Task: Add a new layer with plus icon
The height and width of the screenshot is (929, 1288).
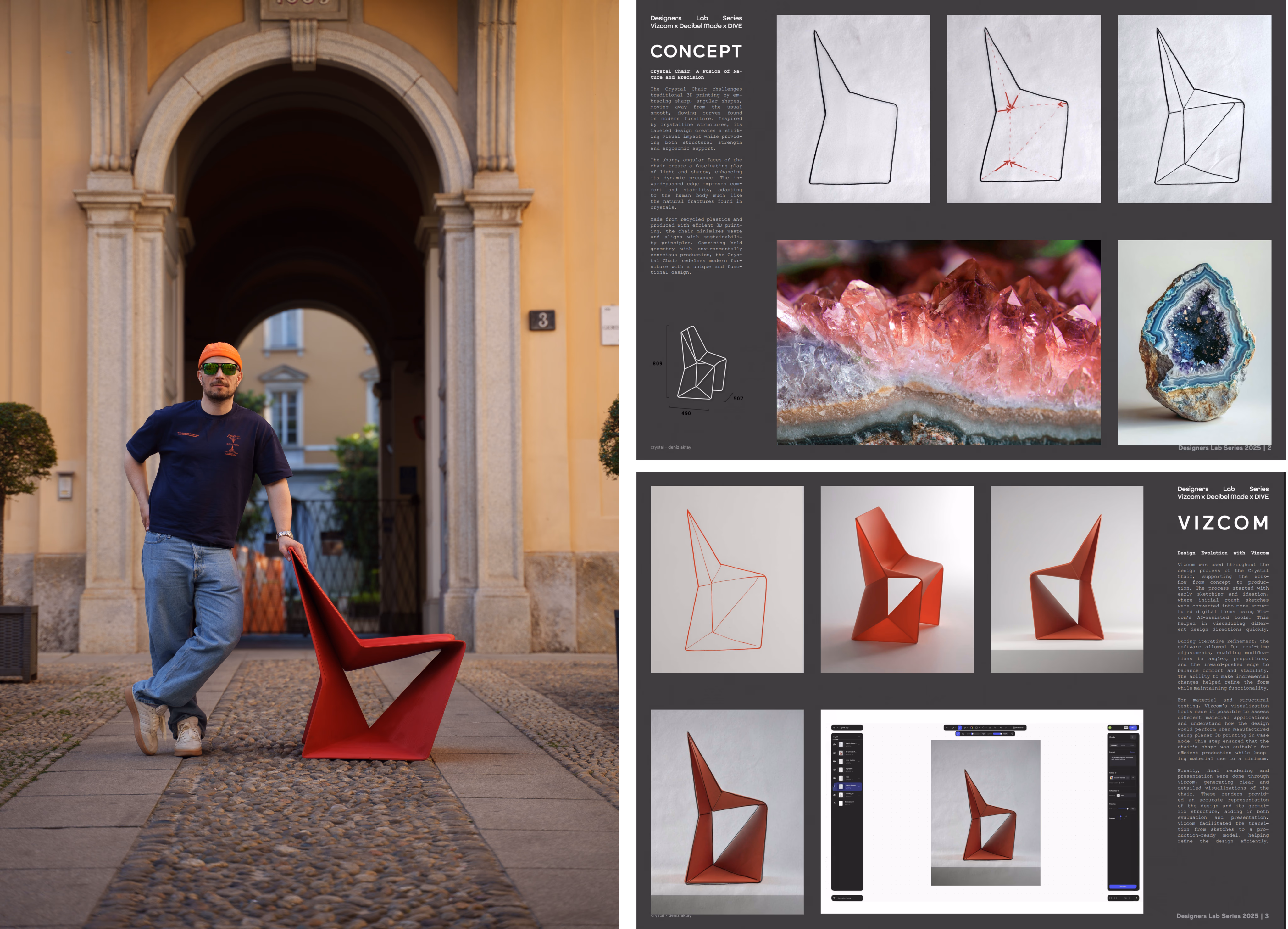Action: pos(859,737)
